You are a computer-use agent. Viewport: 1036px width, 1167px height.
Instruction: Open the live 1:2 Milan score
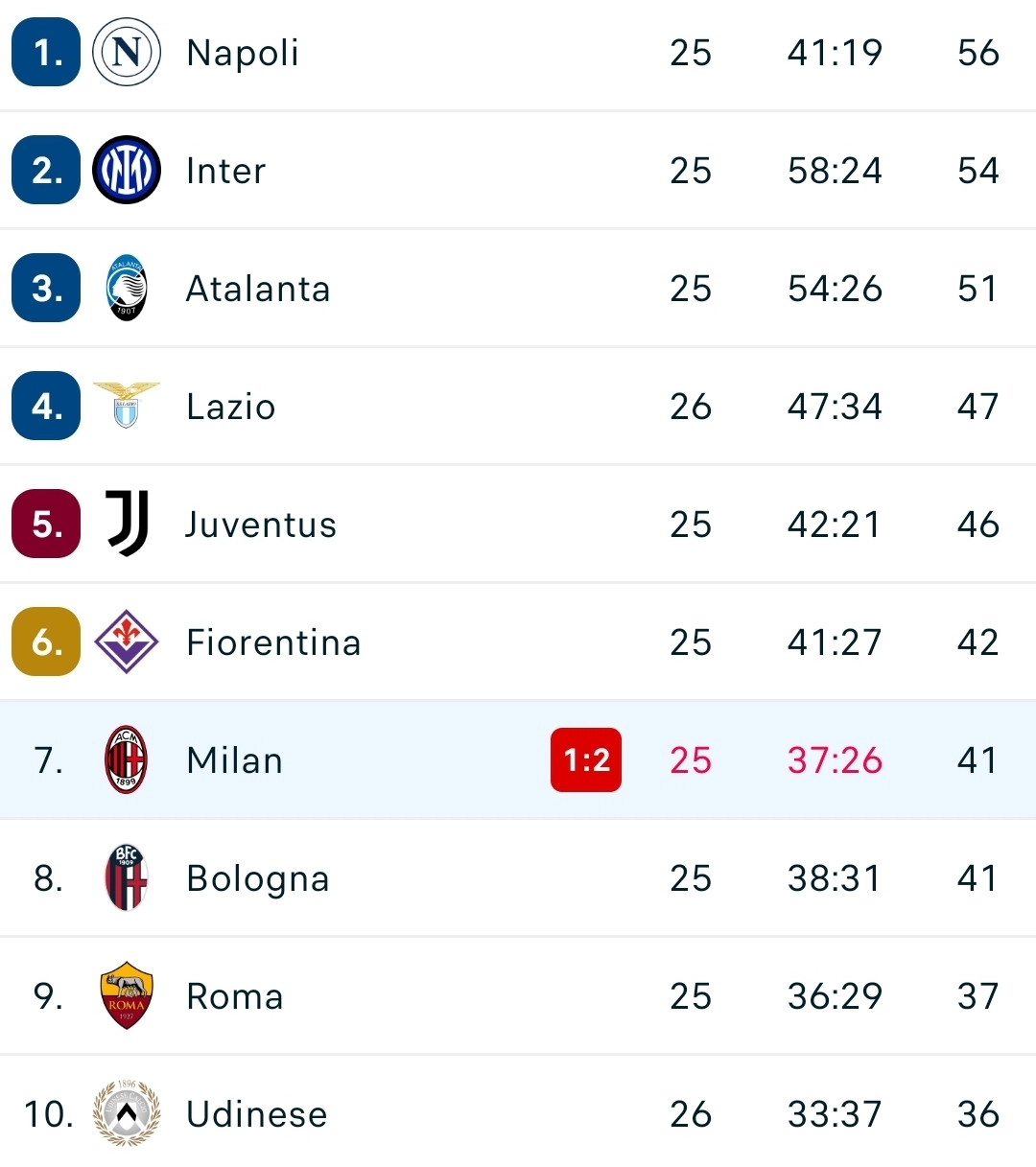585,759
